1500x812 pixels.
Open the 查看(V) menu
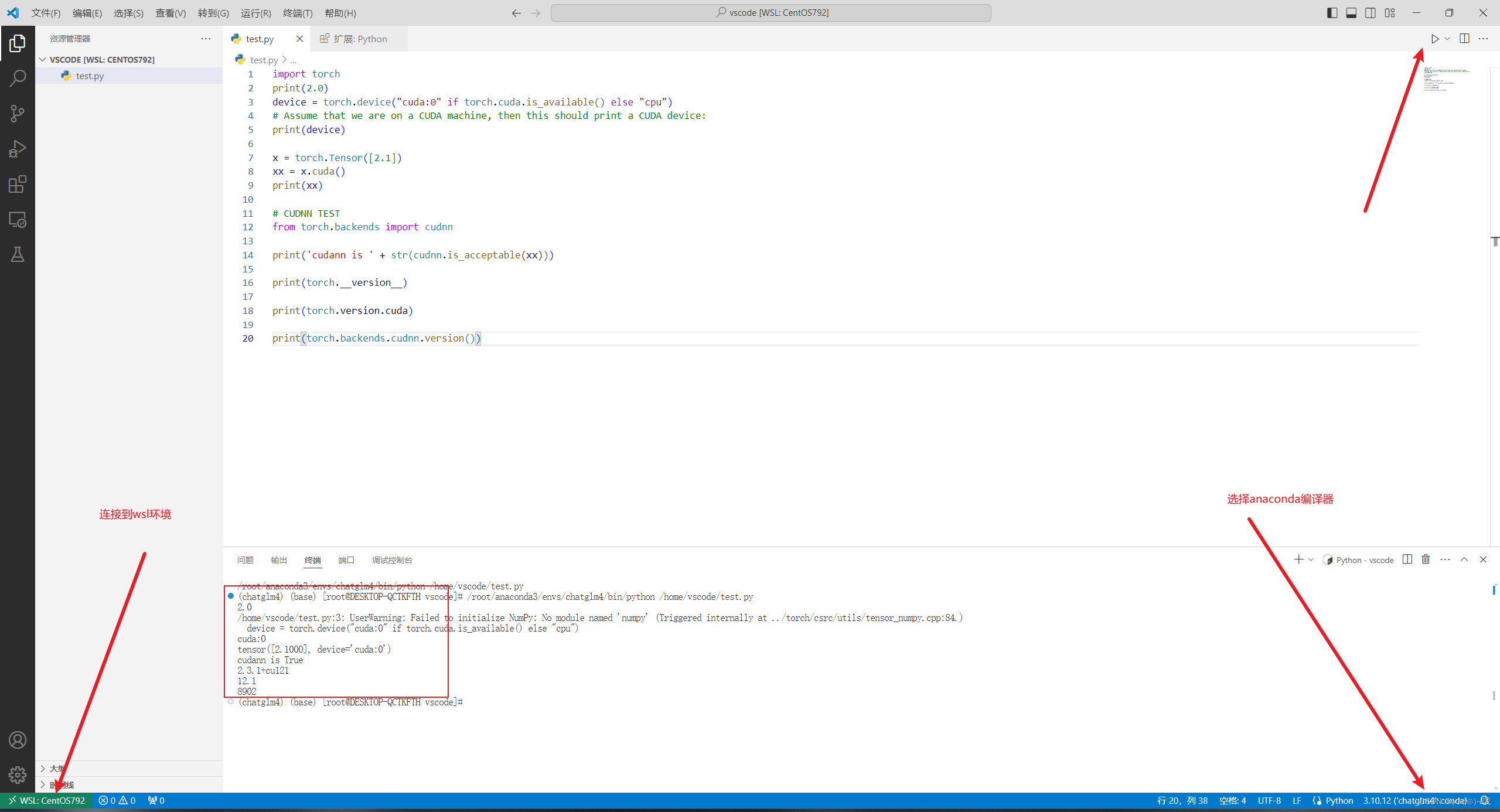coord(171,13)
